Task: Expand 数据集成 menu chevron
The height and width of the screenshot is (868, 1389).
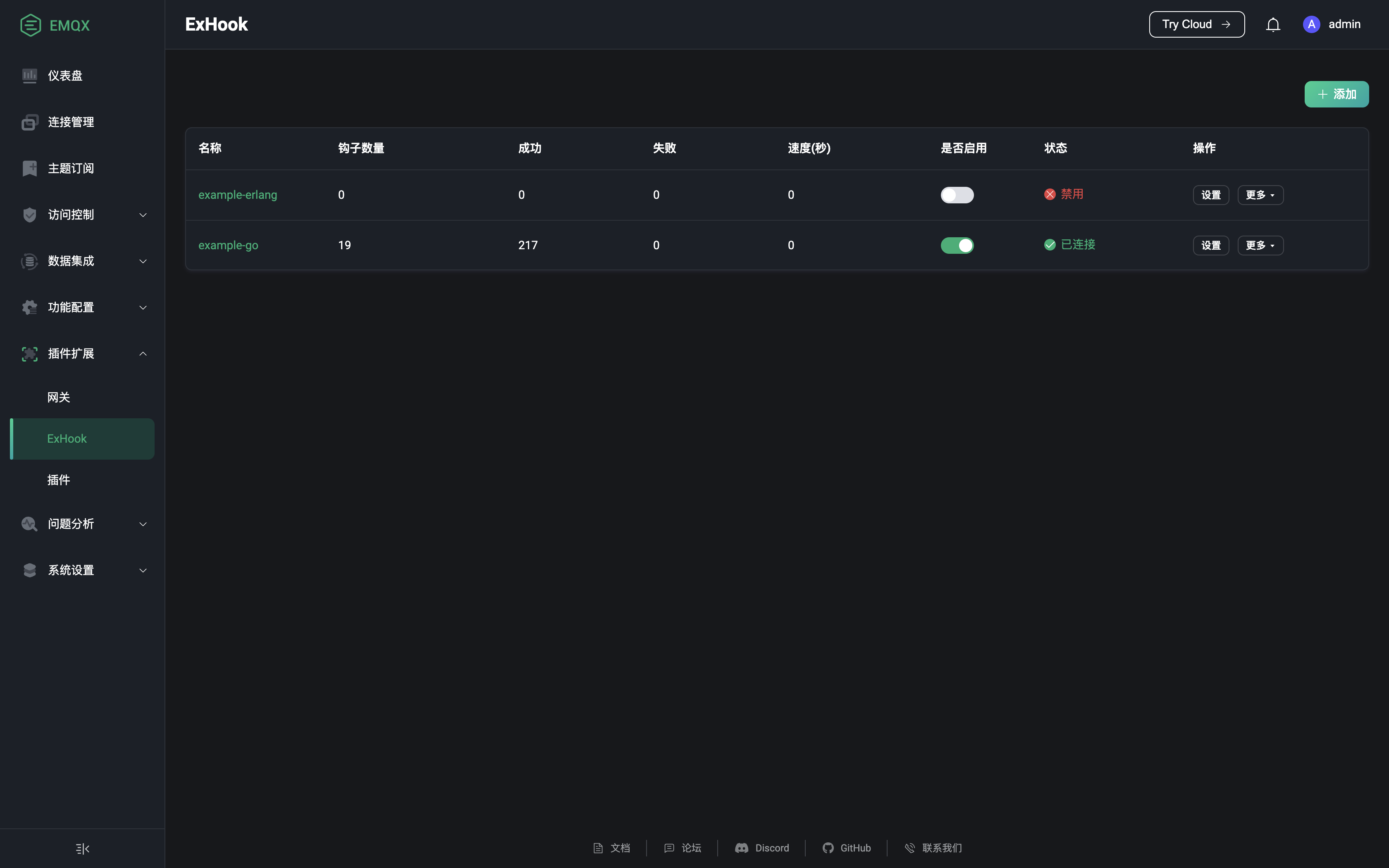Action: click(143, 261)
